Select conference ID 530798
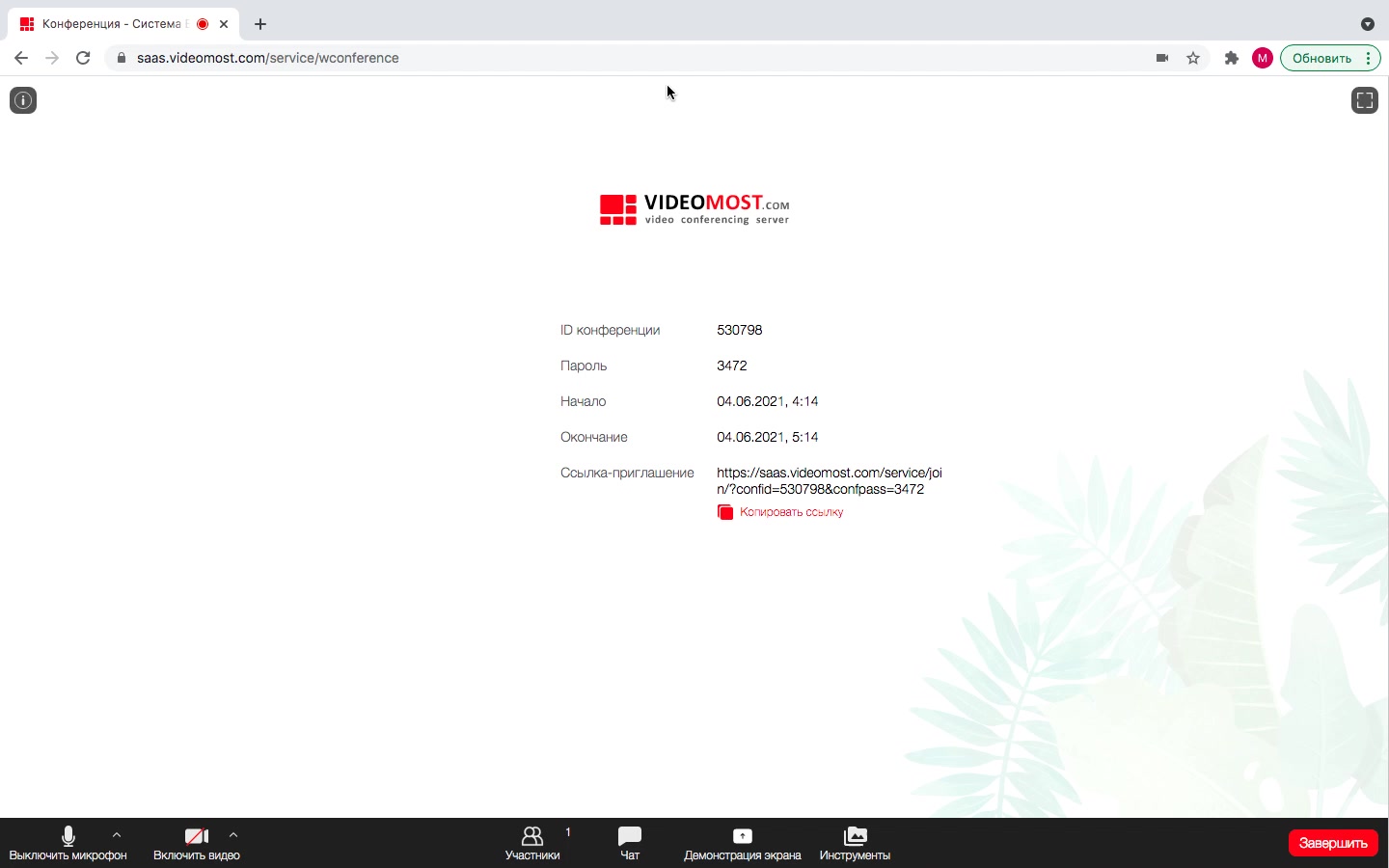The width and height of the screenshot is (1389, 868). pos(740,330)
